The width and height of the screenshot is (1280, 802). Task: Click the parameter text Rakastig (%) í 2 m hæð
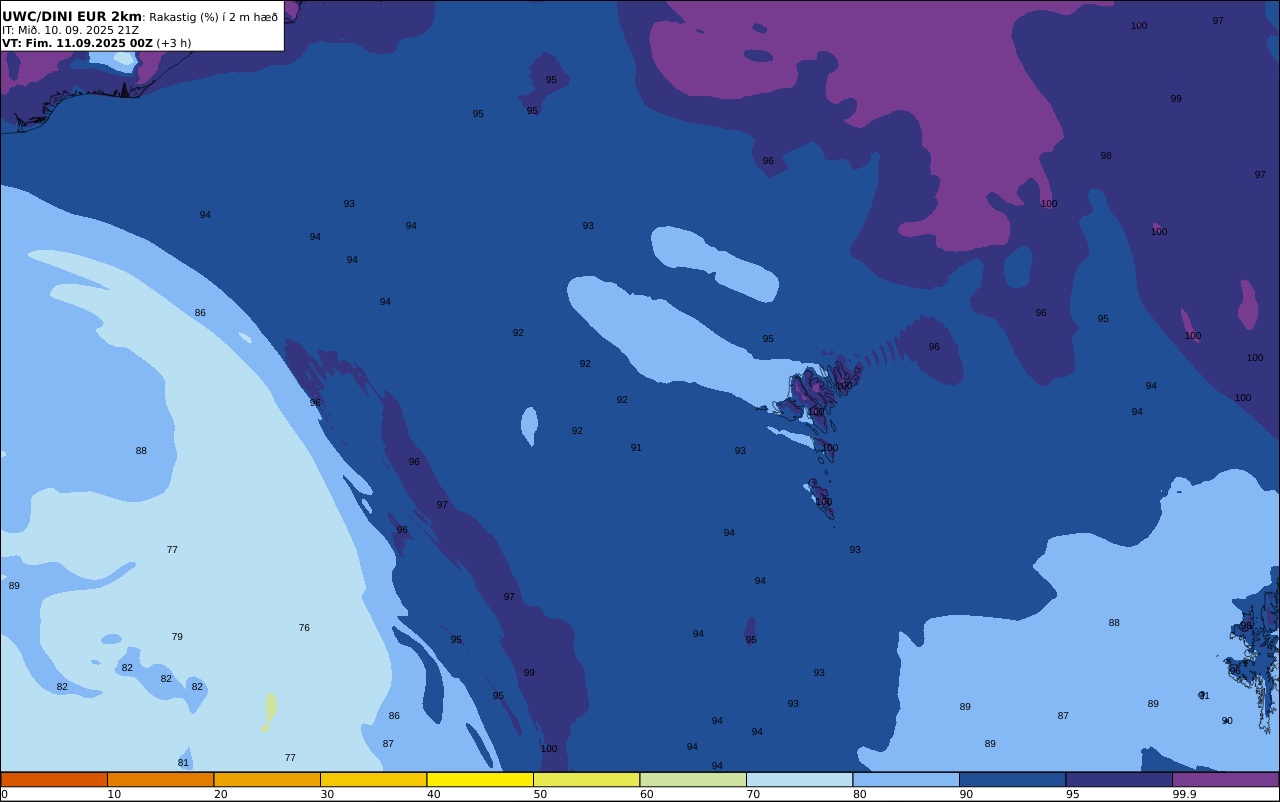[214, 17]
